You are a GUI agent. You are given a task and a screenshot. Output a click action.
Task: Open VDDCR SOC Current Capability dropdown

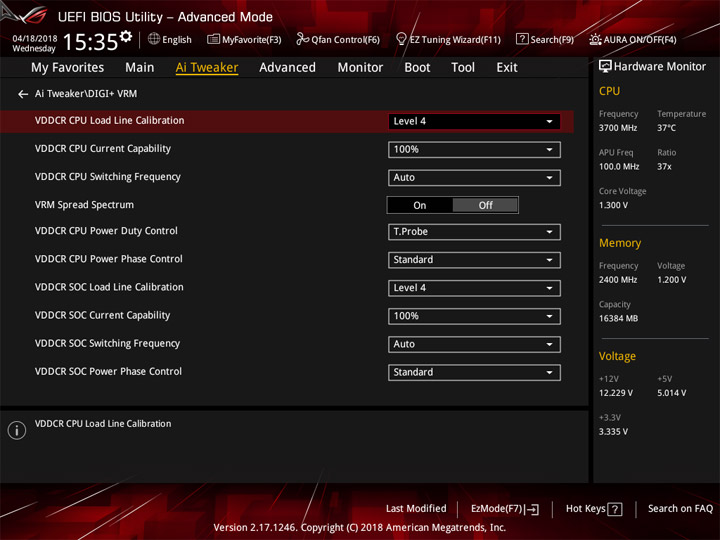click(474, 316)
